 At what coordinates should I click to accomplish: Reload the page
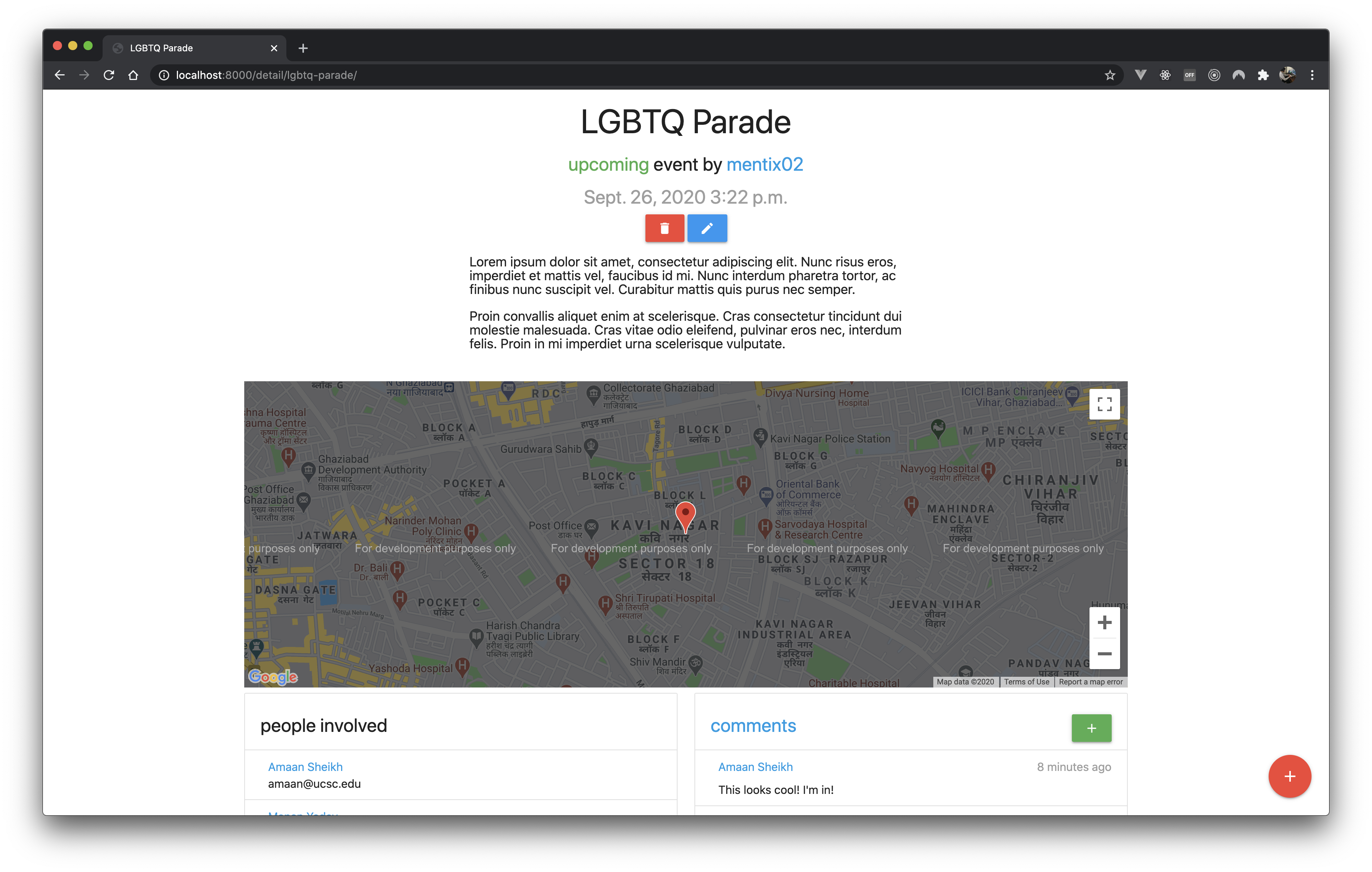click(109, 75)
